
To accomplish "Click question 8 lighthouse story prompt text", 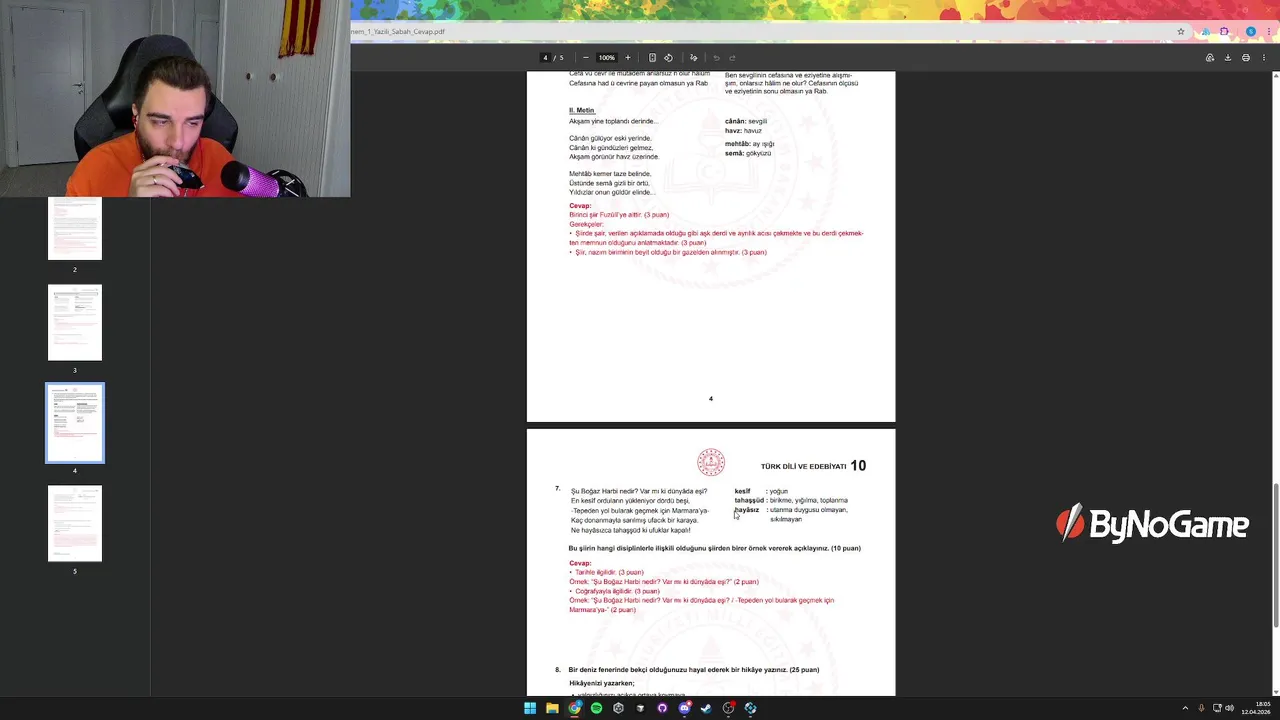I will point(694,669).
